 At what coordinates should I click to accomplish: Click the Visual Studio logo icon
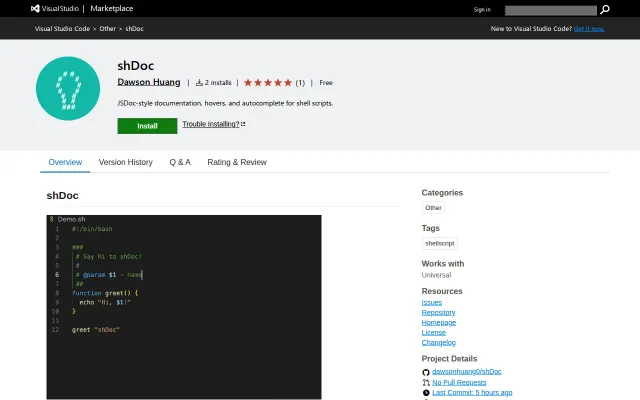click(x=36, y=9)
